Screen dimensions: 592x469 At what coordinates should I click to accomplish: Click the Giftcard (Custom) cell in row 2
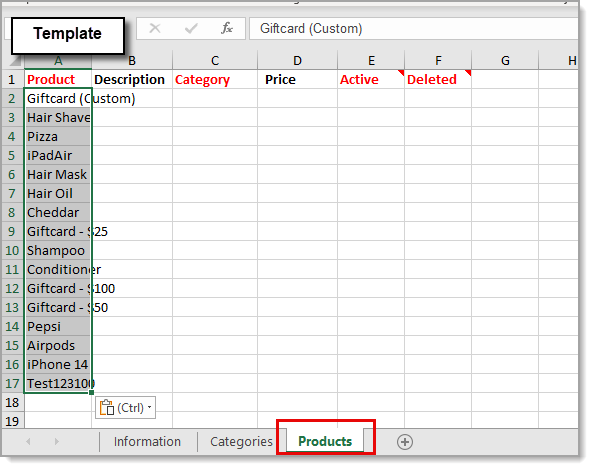(58, 98)
